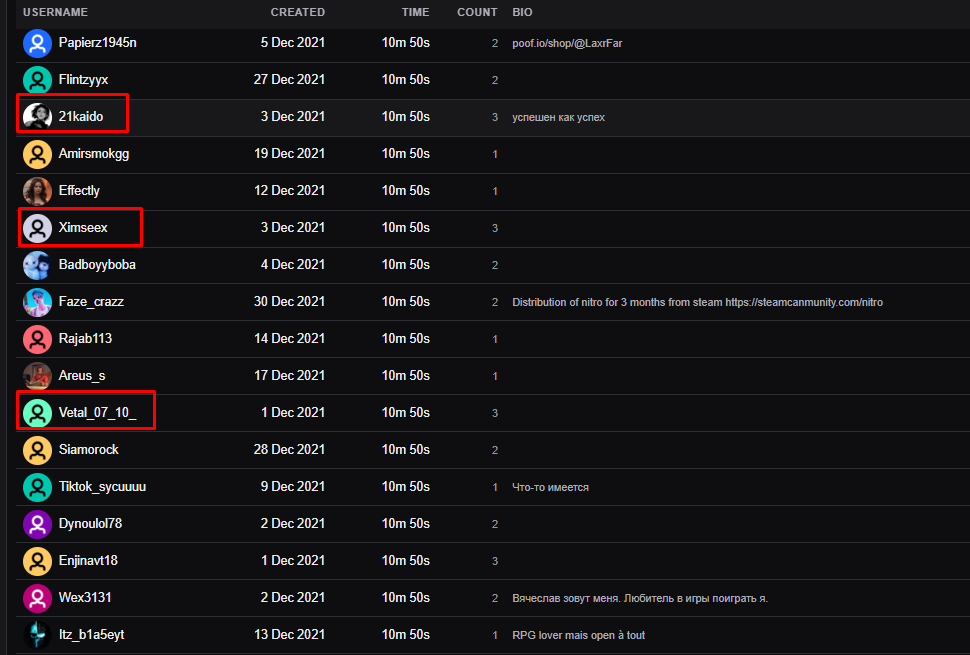Viewport: 970px width, 655px height.
Task: Click Vetal_07_10_'s green avatar icon
Action: pos(37,413)
